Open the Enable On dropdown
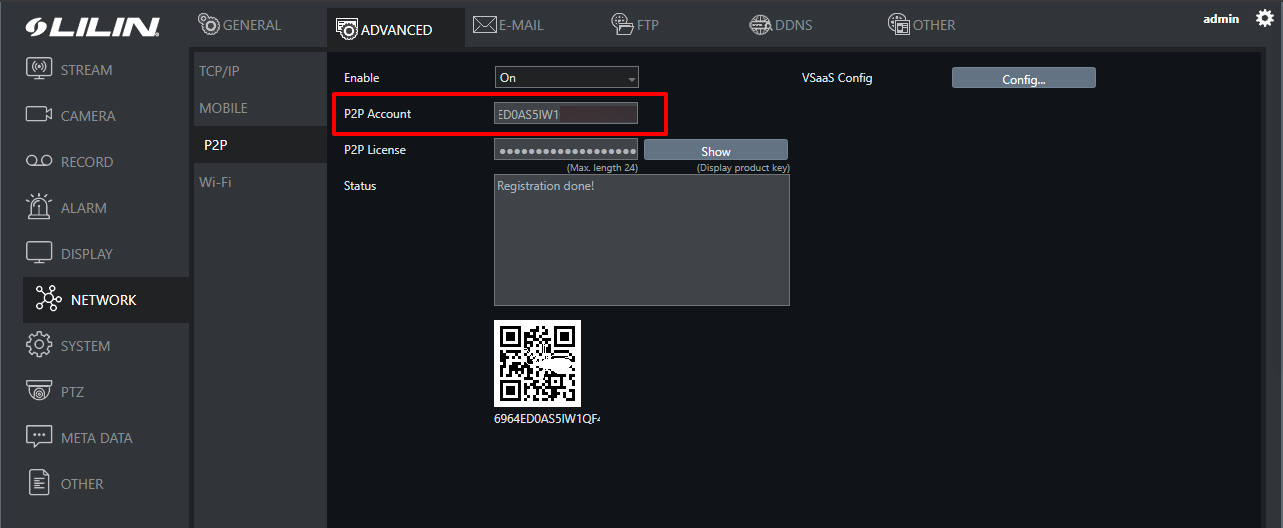The image size is (1283, 528). coord(566,77)
